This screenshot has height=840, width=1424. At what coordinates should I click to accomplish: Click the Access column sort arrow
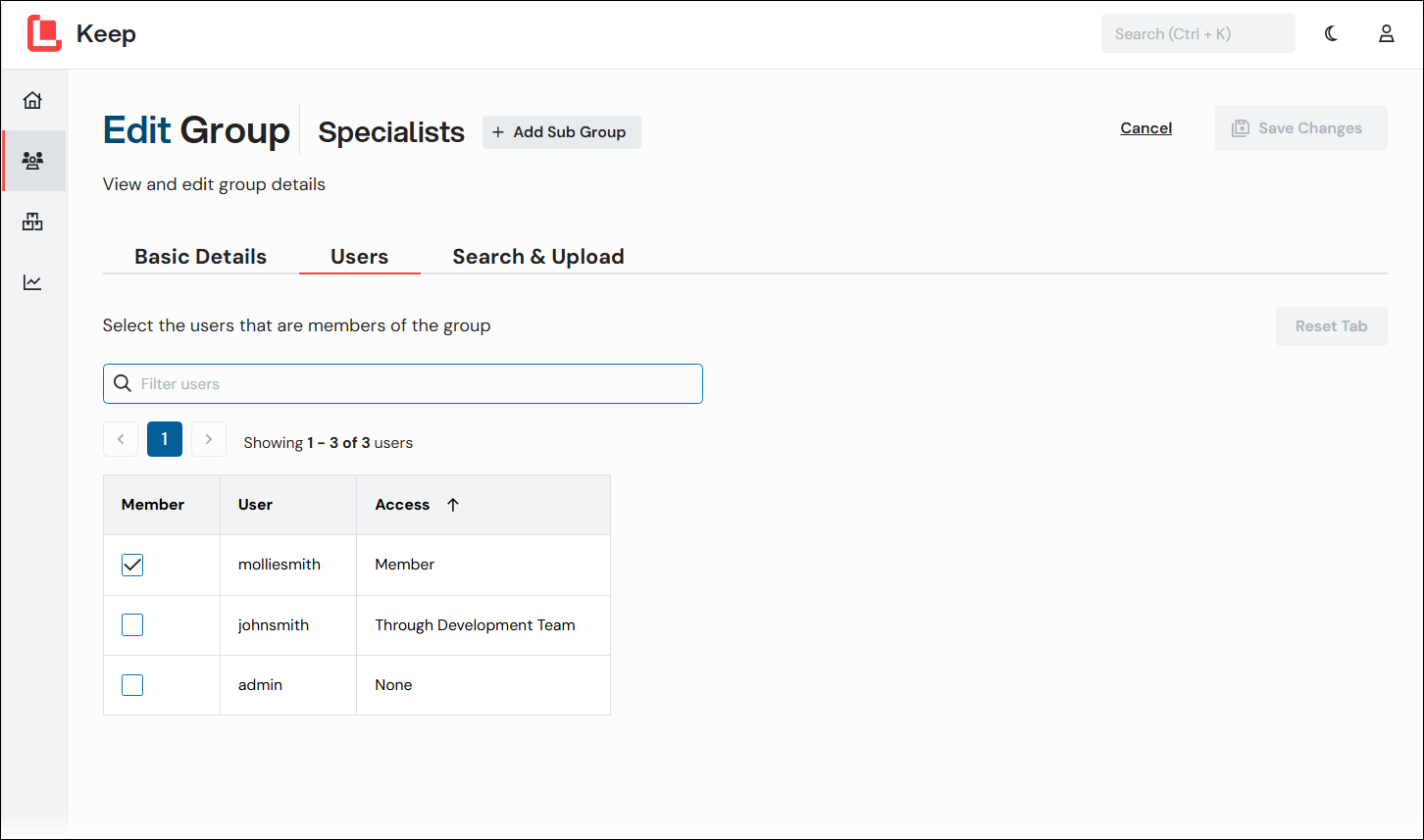(452, 505)
